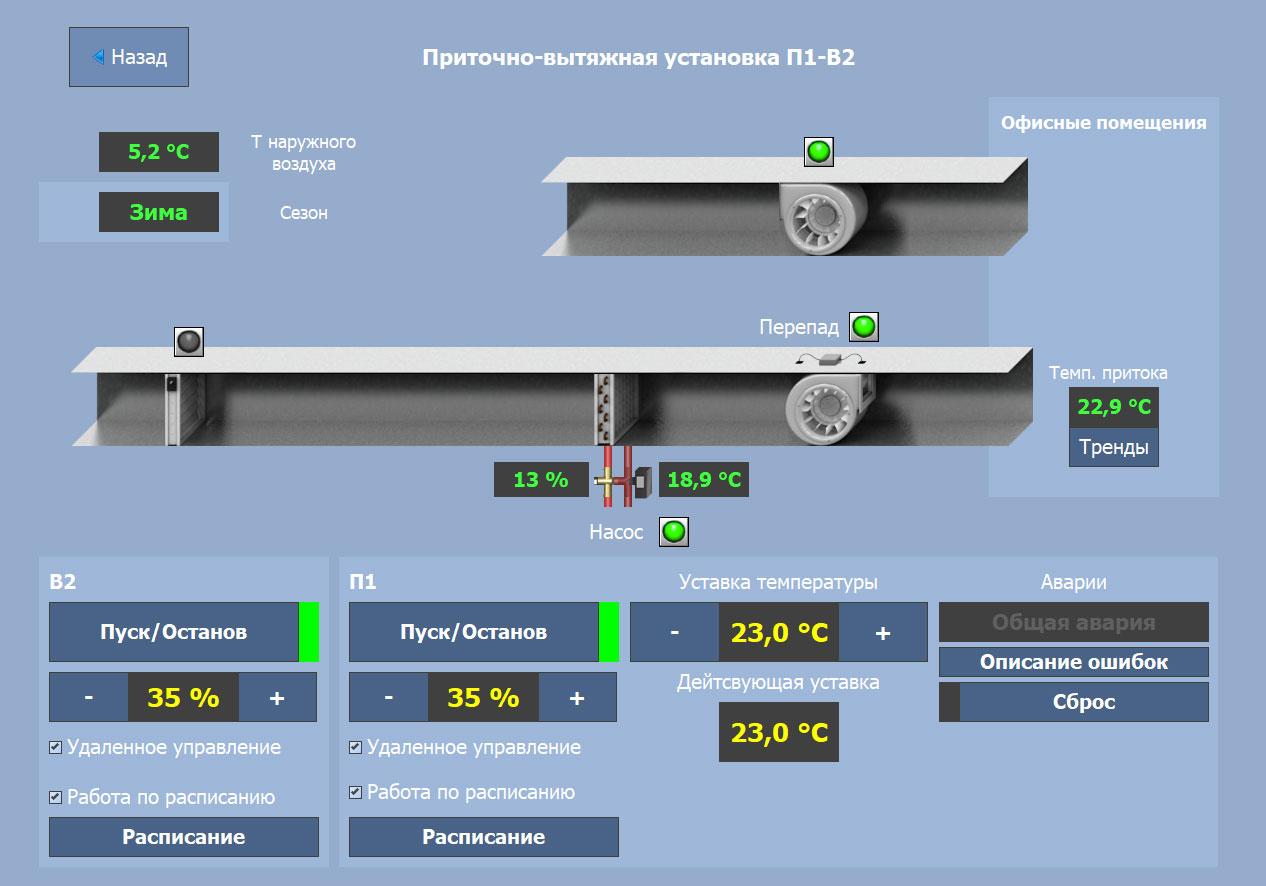Disable П1 Удаленное управление checkbox
The image size is (1266, 886).
click(356, 747)
